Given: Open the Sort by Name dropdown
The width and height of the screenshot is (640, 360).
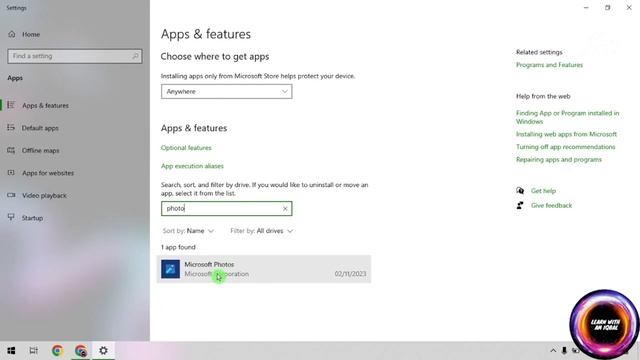Looking at the screenshot, I should coord(188,231).
